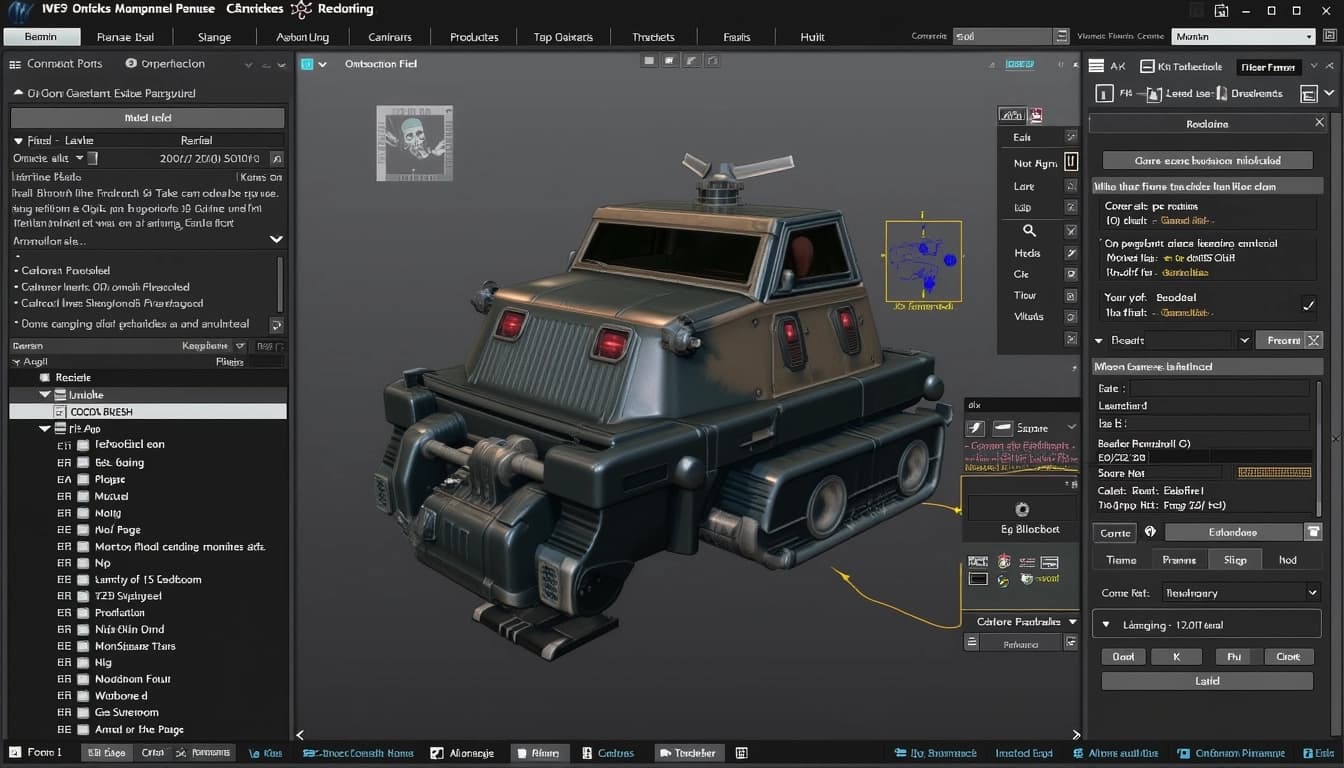Collapse the Lamging section triangle
The height and width of the screenshot is (768, 1344).
(1105, 625)
